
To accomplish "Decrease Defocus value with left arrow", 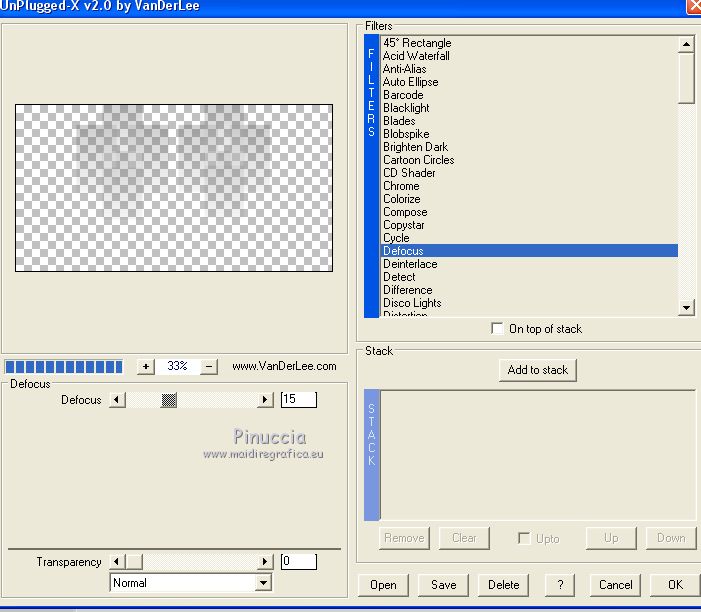I will pyautogui.click(x=117, y=400).
